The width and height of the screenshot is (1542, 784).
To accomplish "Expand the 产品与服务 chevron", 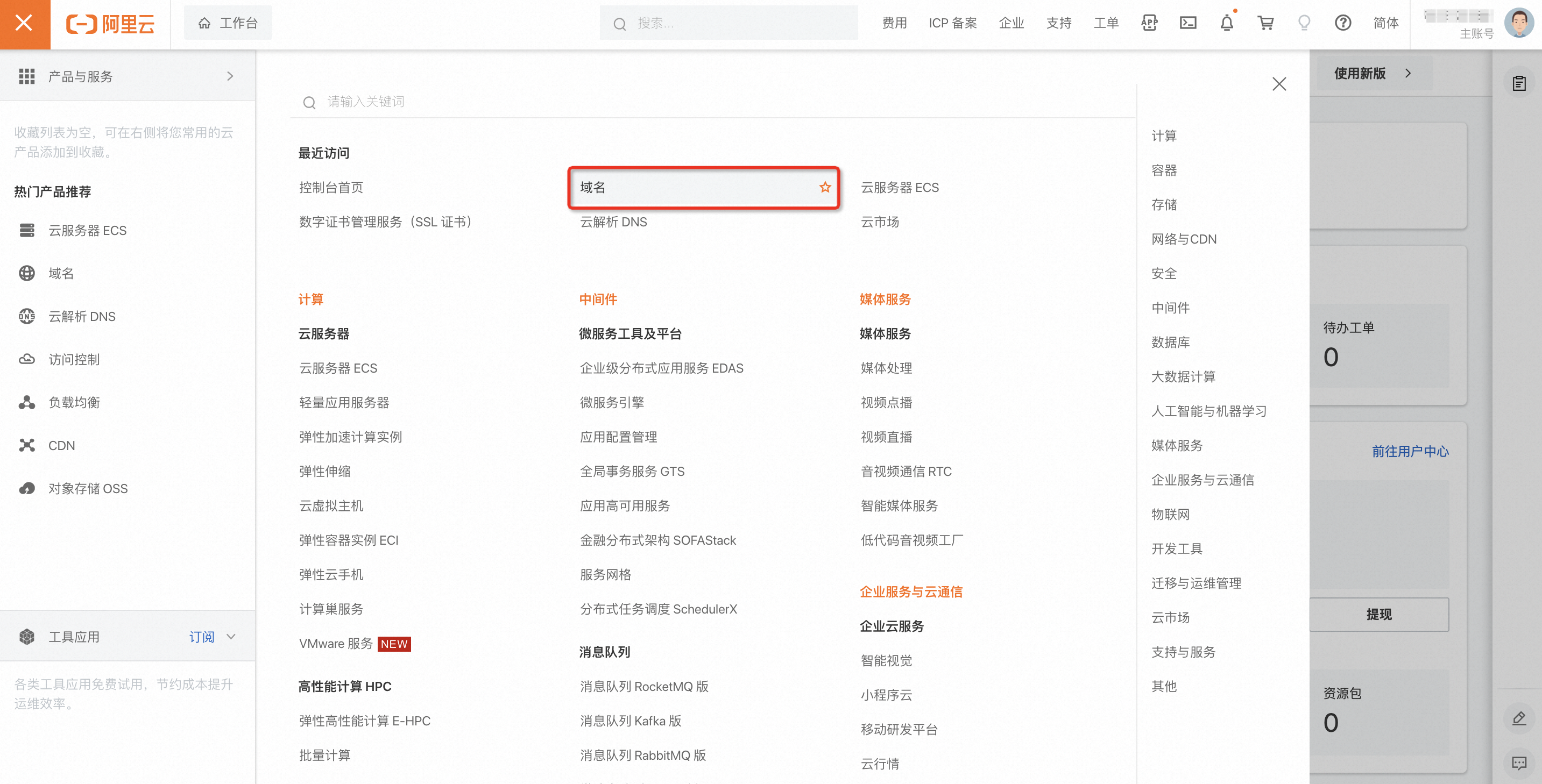I will [230, 76].
